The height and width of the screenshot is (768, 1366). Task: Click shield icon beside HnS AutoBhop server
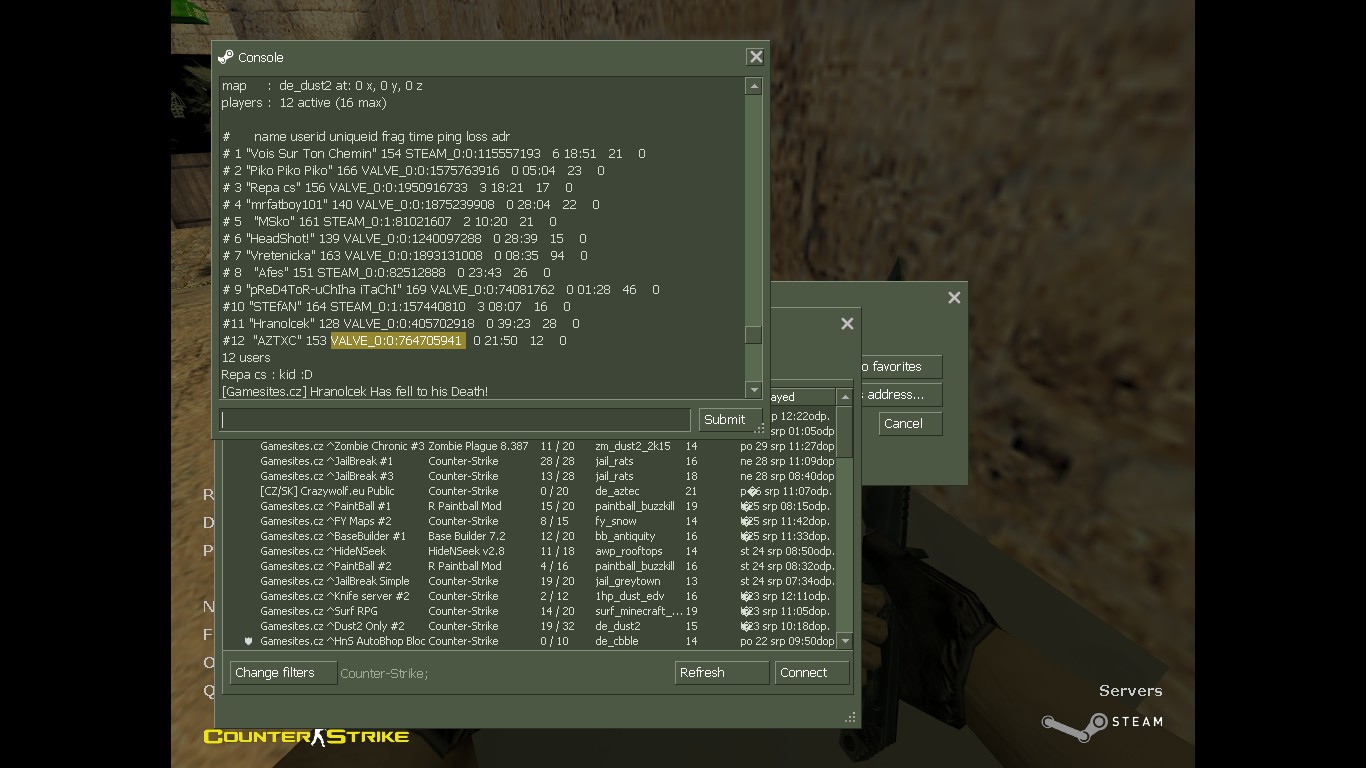pos(248,641)
